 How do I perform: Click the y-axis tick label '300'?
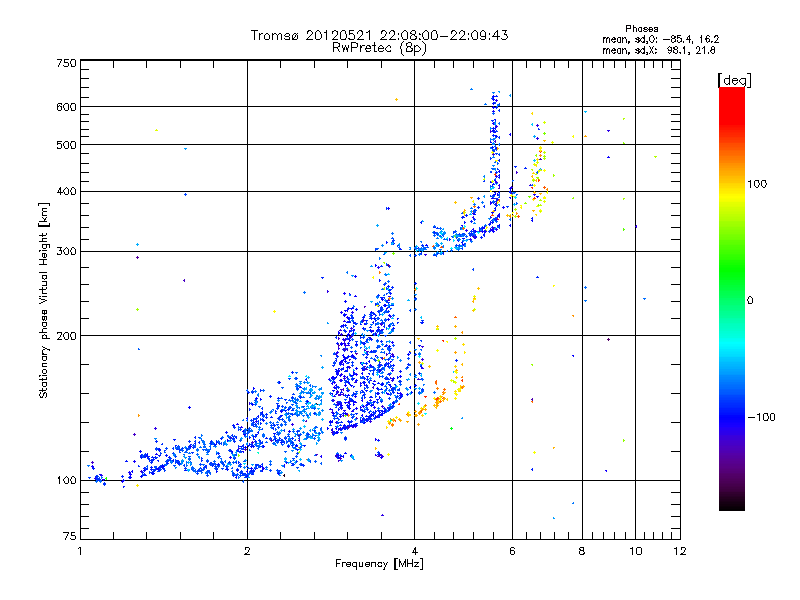click(x=67, y=251)
